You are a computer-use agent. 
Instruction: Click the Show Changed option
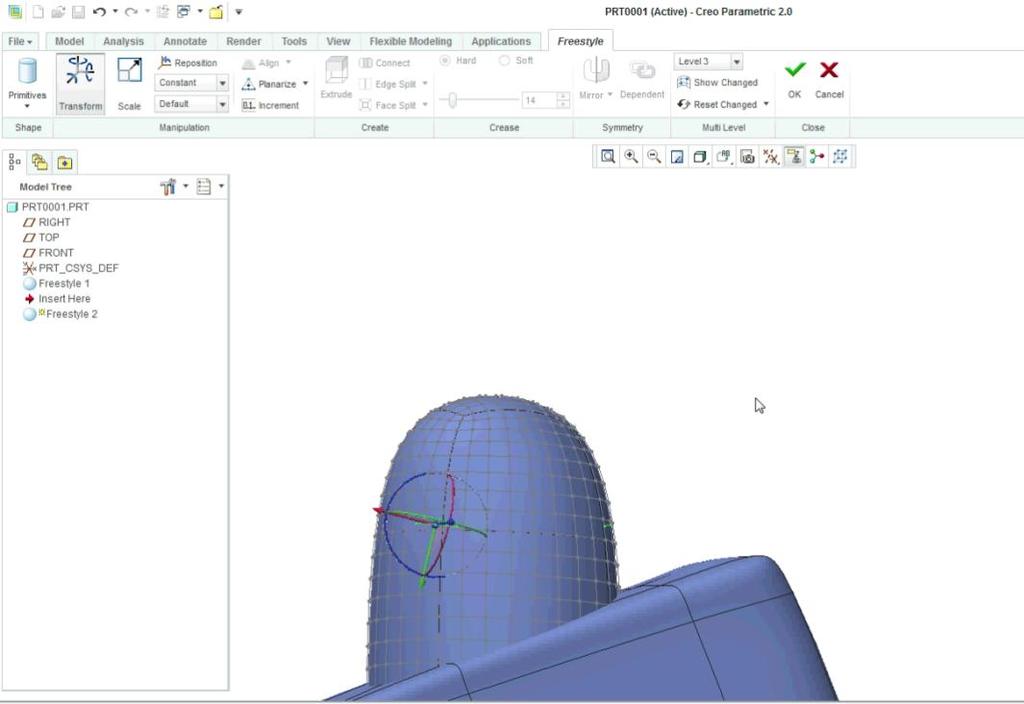click(x=718, y=82)
